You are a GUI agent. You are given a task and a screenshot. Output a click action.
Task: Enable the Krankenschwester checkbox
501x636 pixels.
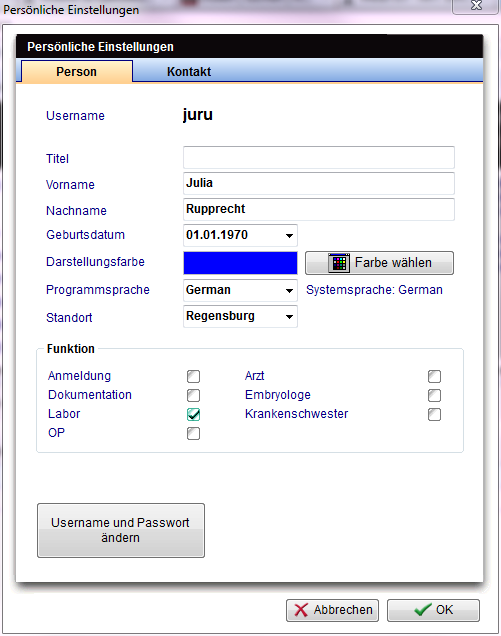click(x=434, y=415)
